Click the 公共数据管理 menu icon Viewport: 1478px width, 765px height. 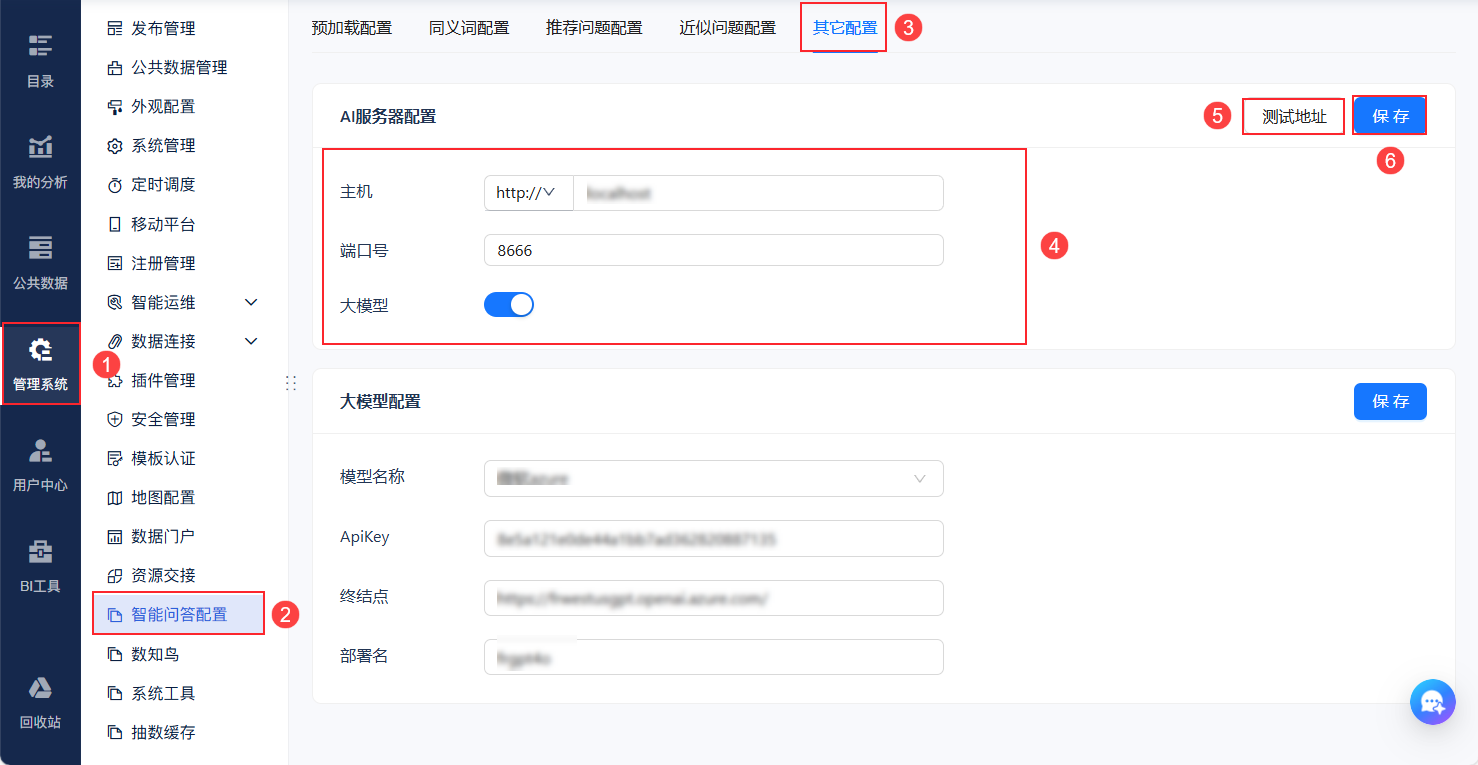(x=114, y=67)
